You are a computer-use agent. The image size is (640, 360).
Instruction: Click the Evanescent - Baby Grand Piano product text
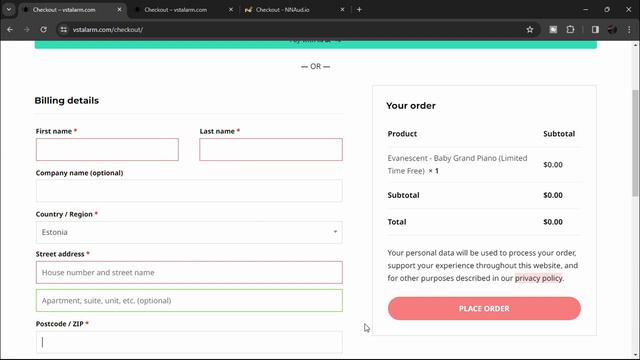tap(457, 164)
